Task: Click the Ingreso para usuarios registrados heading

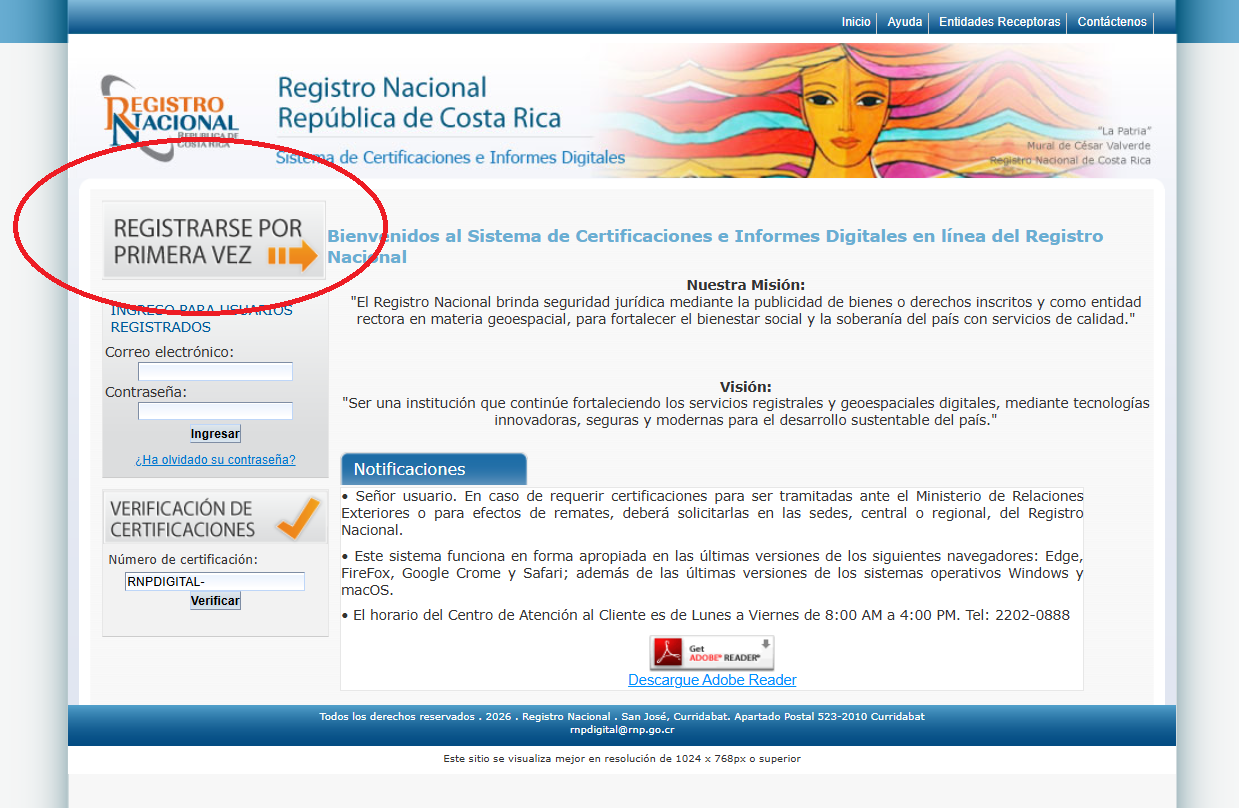Action: tap(202, 318)
